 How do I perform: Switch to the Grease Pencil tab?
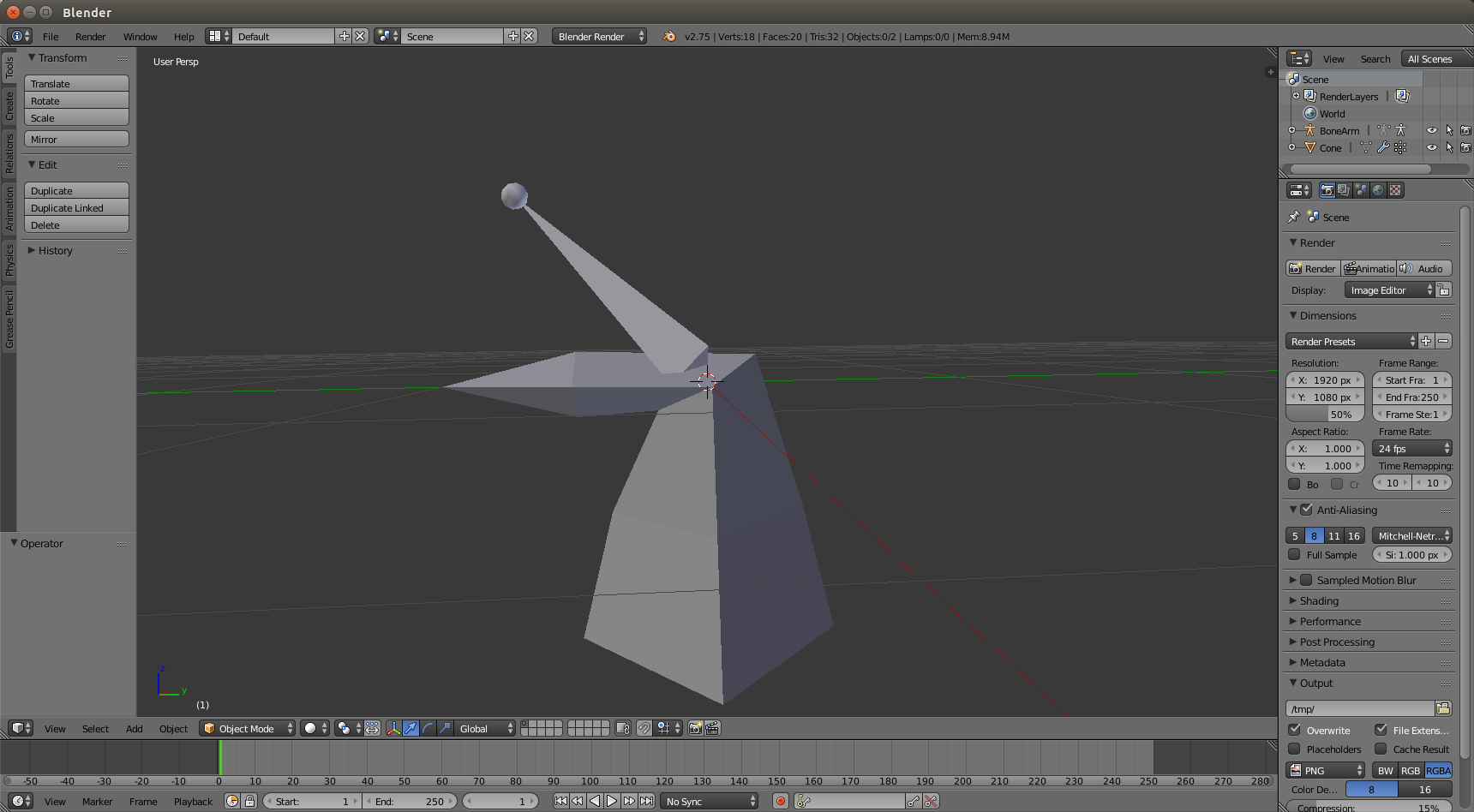[x=9, y=319]
